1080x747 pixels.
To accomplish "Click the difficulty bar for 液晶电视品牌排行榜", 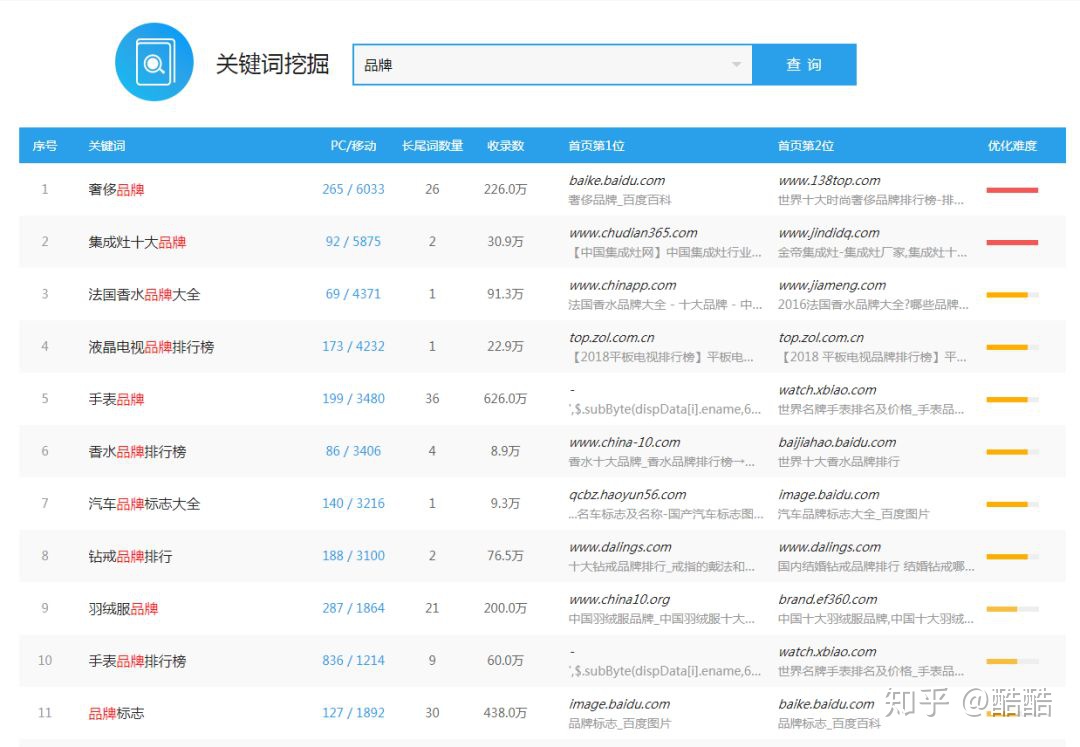I will pos(1012,347).
